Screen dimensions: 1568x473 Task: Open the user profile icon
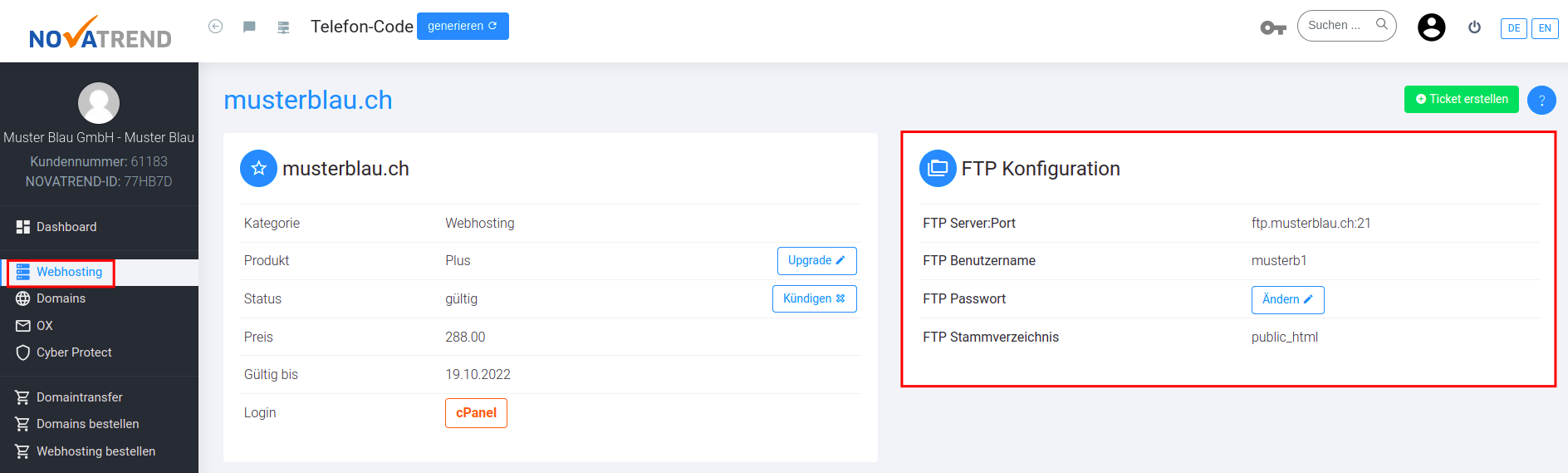coord(1431,27)
